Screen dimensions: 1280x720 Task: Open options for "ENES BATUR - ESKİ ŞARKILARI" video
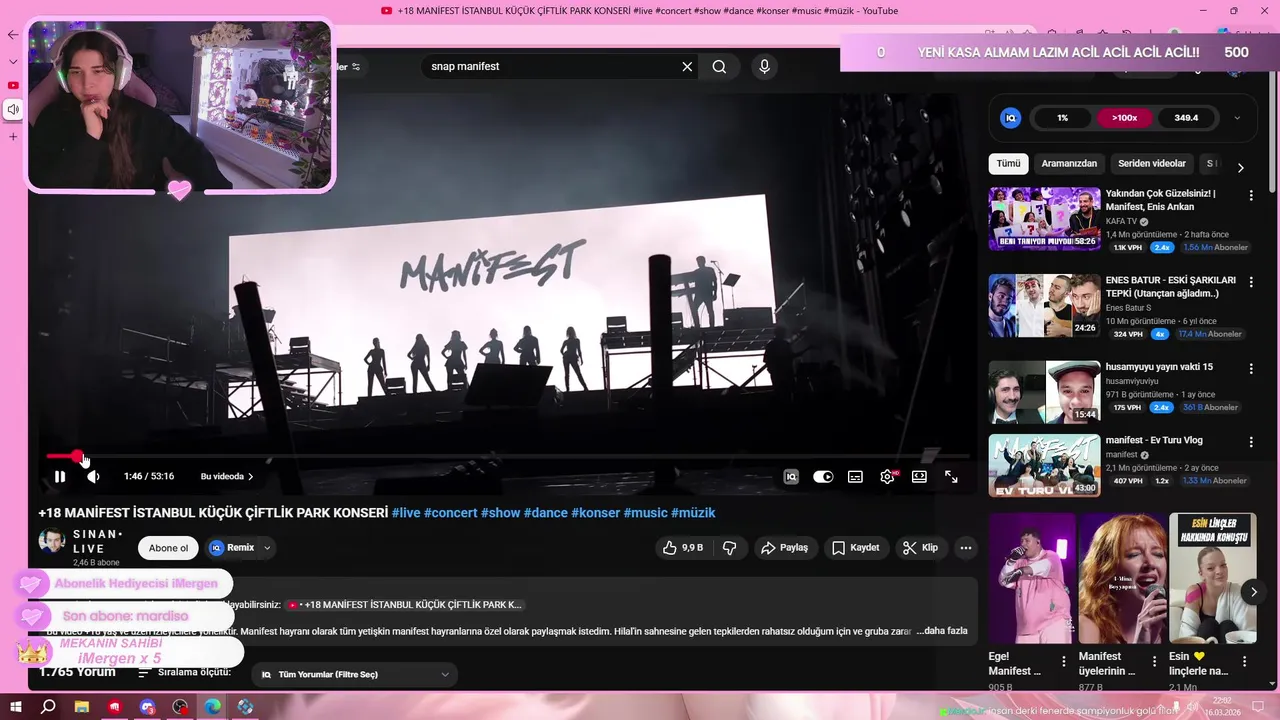pyautogui.click(x=1251, y=283)
